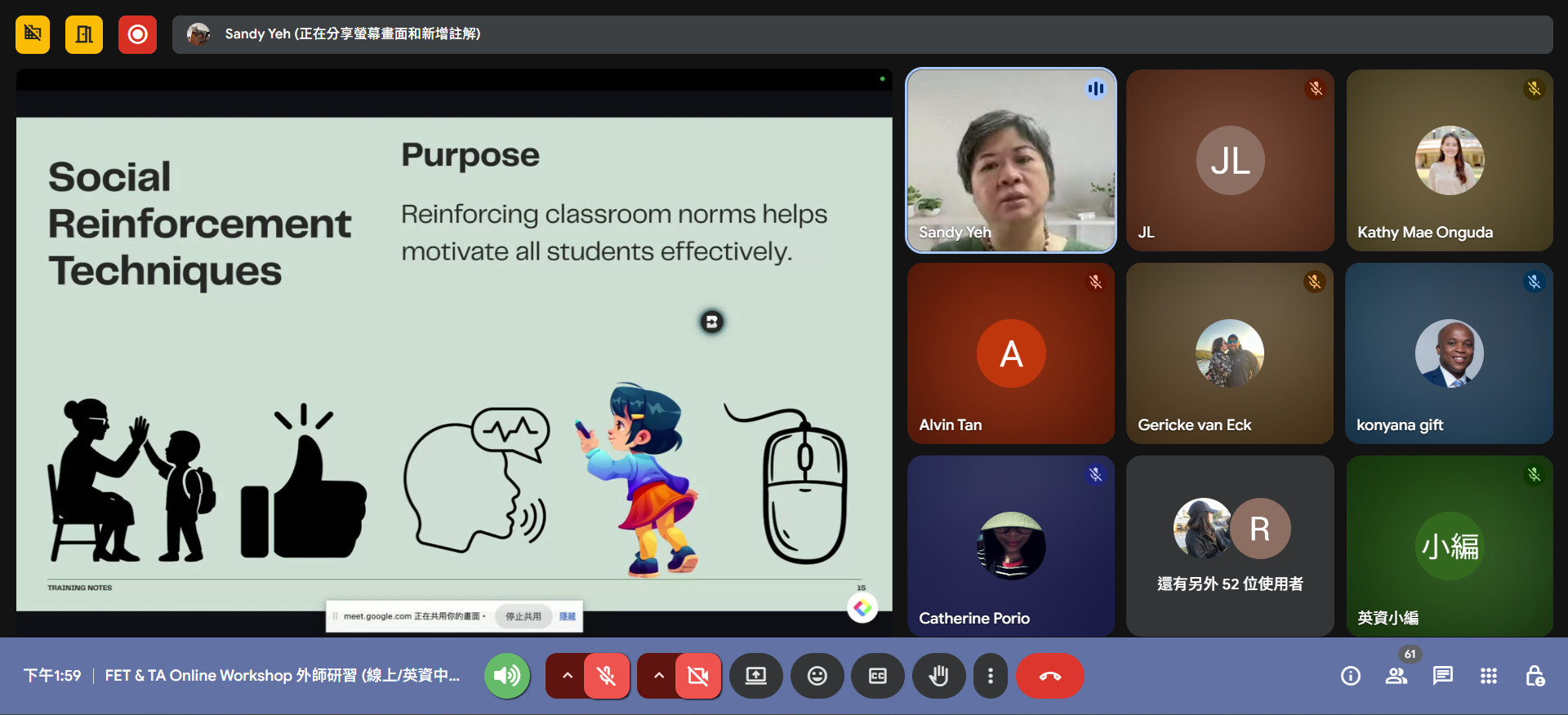Click the red recording indicator icon

click(x=137, y=34)
